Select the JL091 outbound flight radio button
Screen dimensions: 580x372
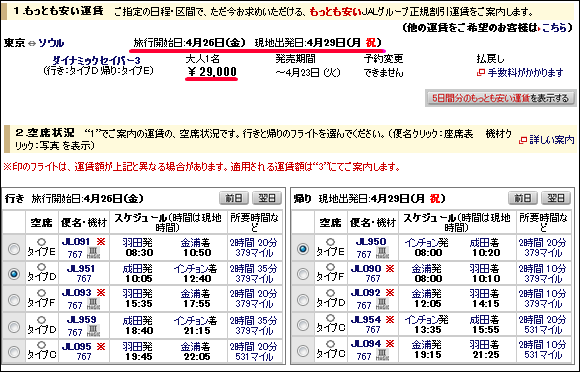(14, 248)
